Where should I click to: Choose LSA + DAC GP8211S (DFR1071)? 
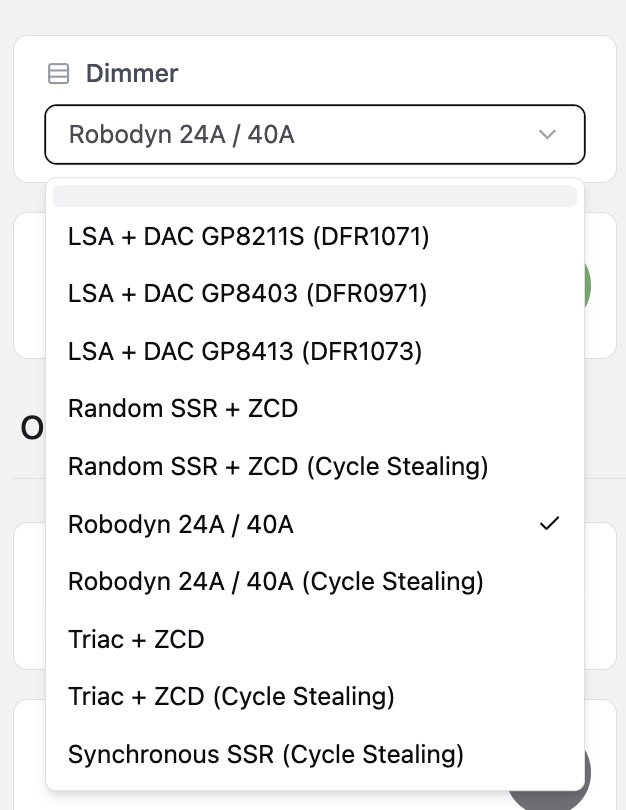tap(248, 237)
